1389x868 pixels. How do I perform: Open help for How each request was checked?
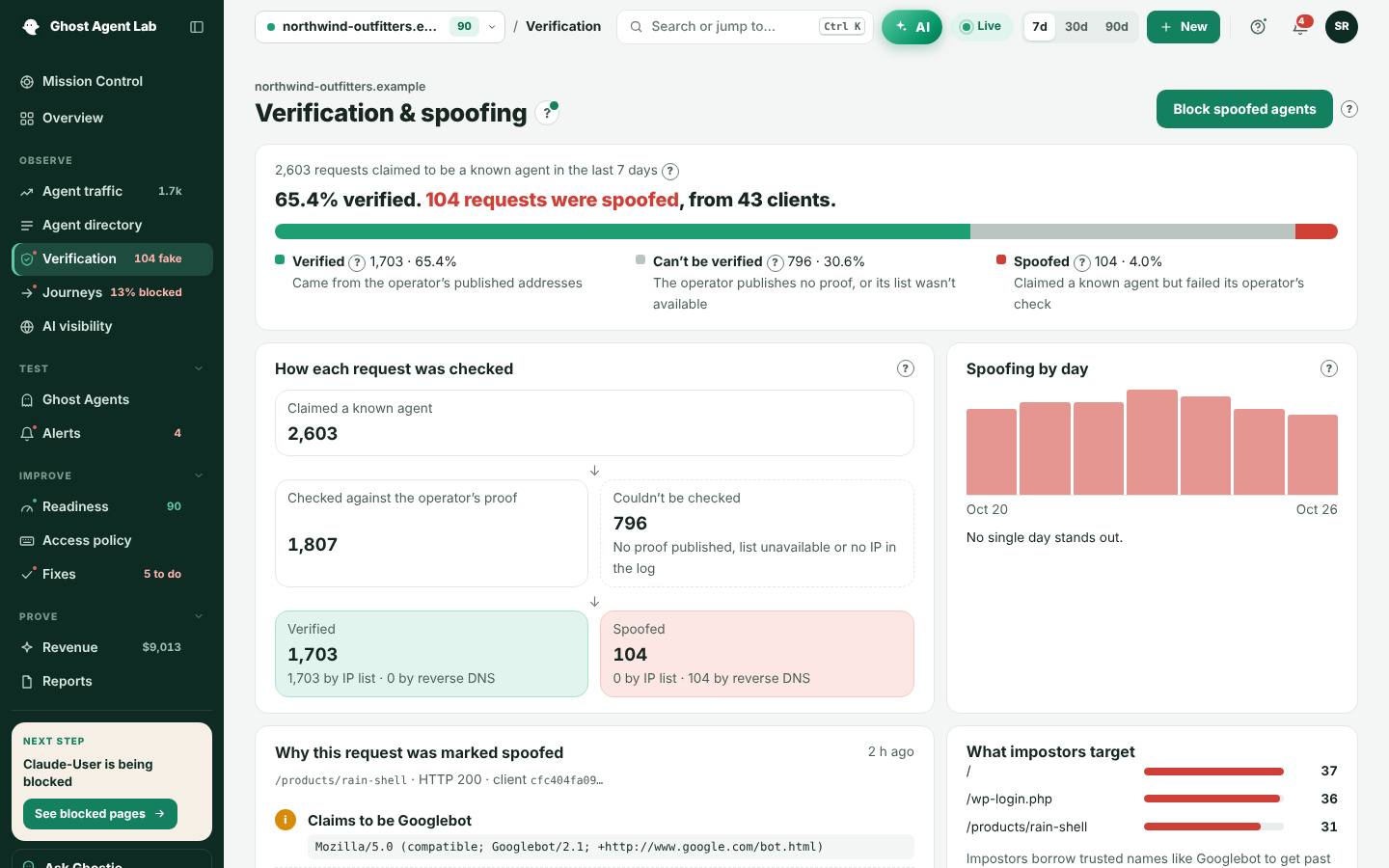905,368
